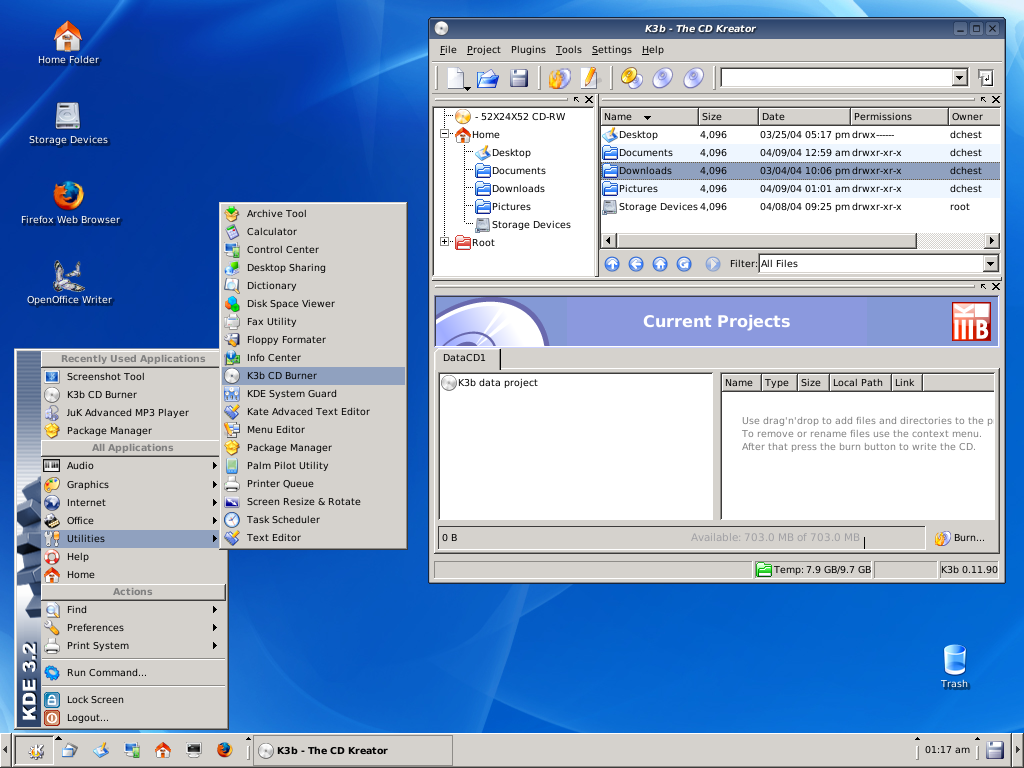Sort by the Permissions column header

(899, 117)
